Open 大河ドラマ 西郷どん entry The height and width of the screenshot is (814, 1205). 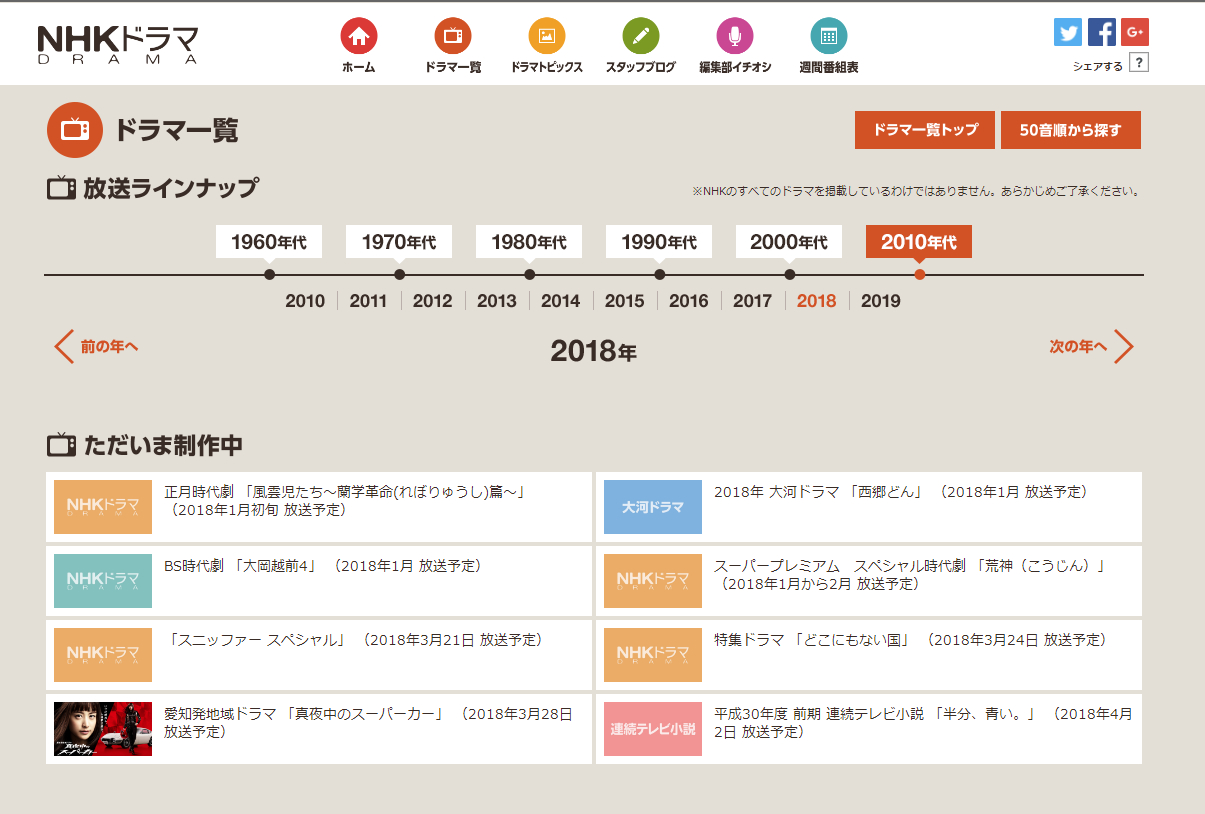point(869,507)
